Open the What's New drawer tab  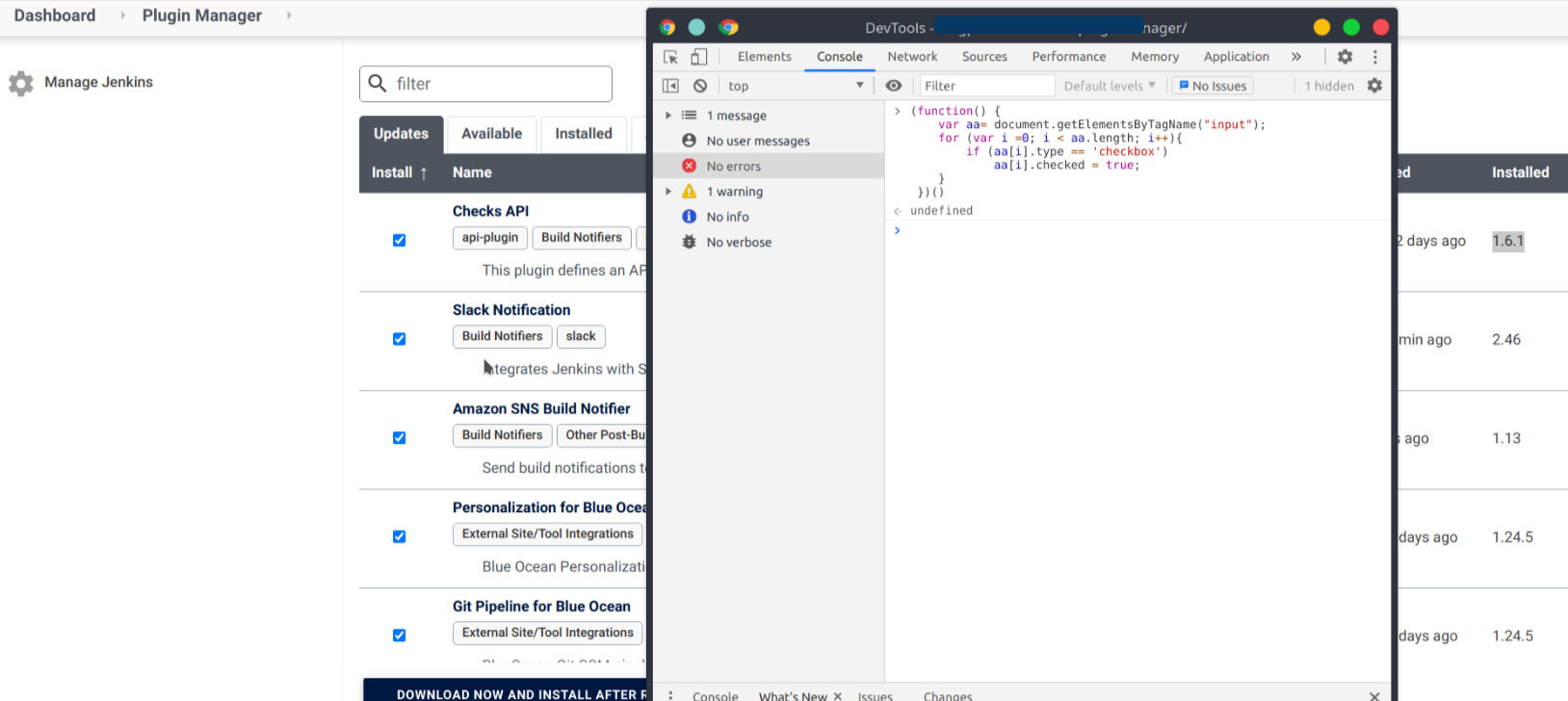click(792, 695)
